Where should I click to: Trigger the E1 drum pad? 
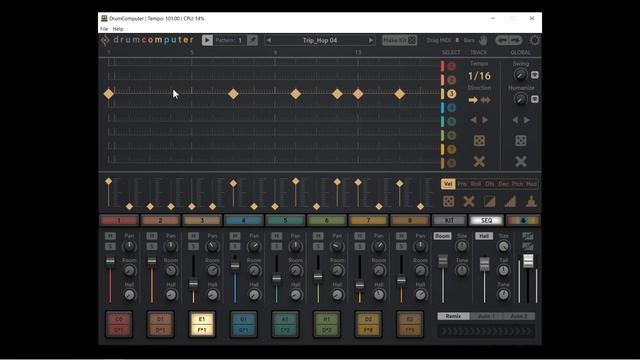pos(202,324)
